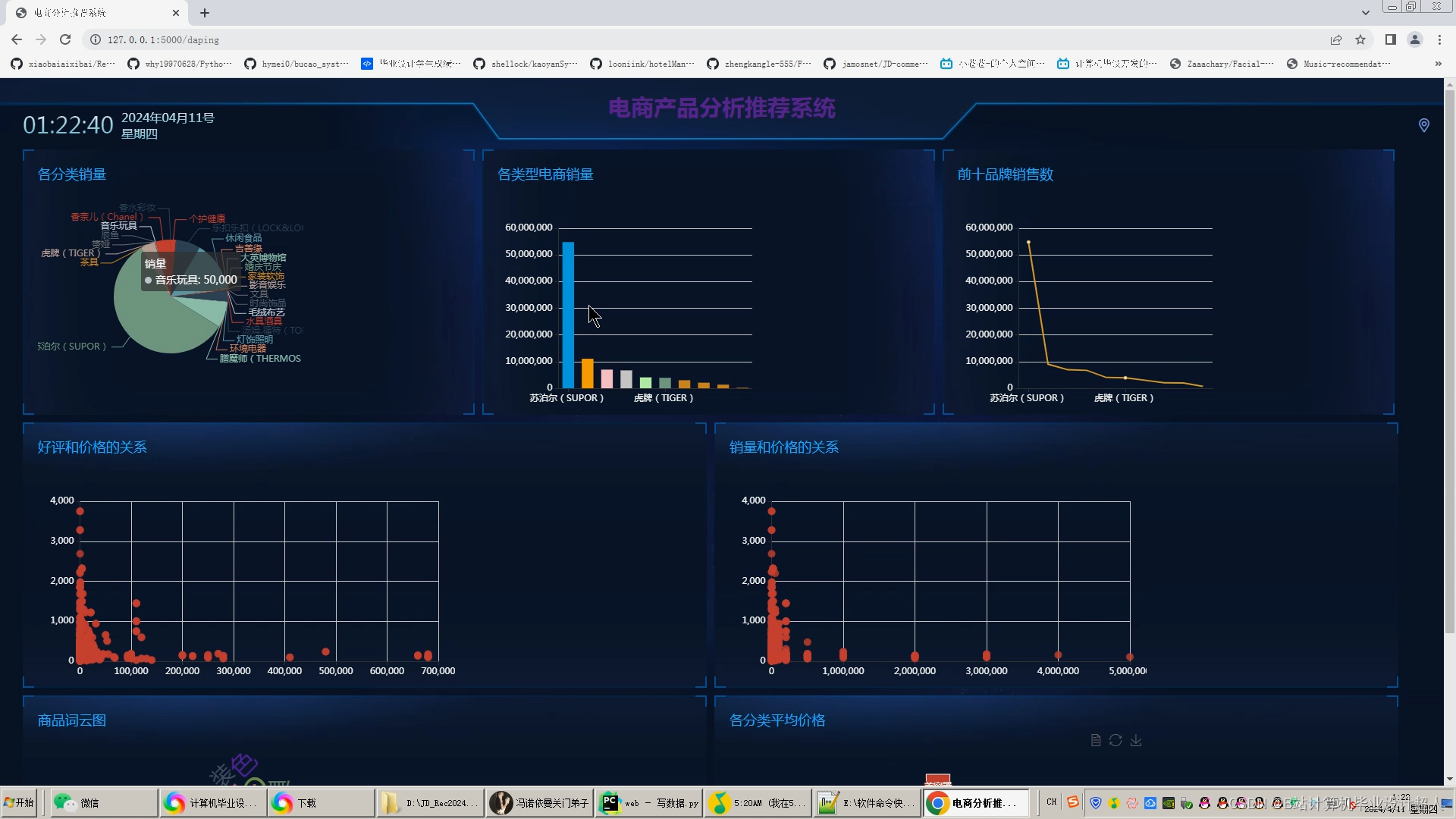The image size is (1456, 819).
Task: Open the hymei0/bucao_syst bookmark
Action: click(297, 64)
